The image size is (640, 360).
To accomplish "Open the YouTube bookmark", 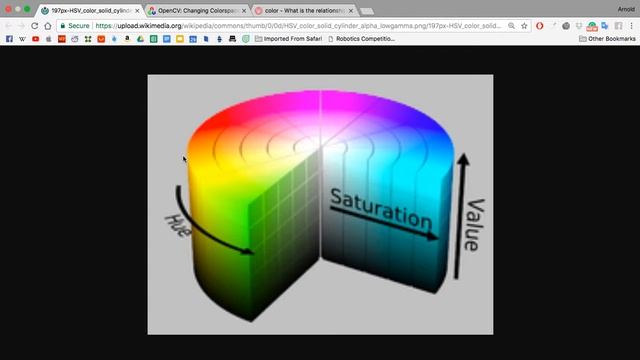I will click(x=36, y=39).
